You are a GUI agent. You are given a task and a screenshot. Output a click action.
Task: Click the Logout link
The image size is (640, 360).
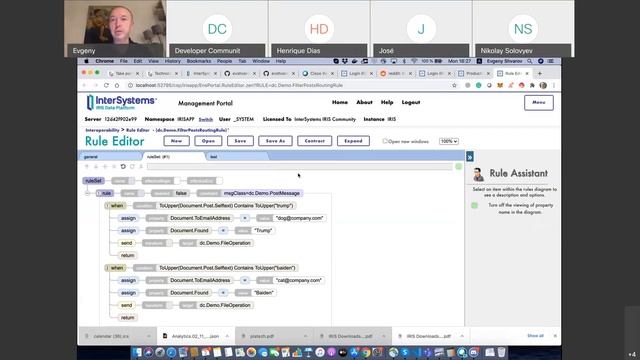pos(411,102)
